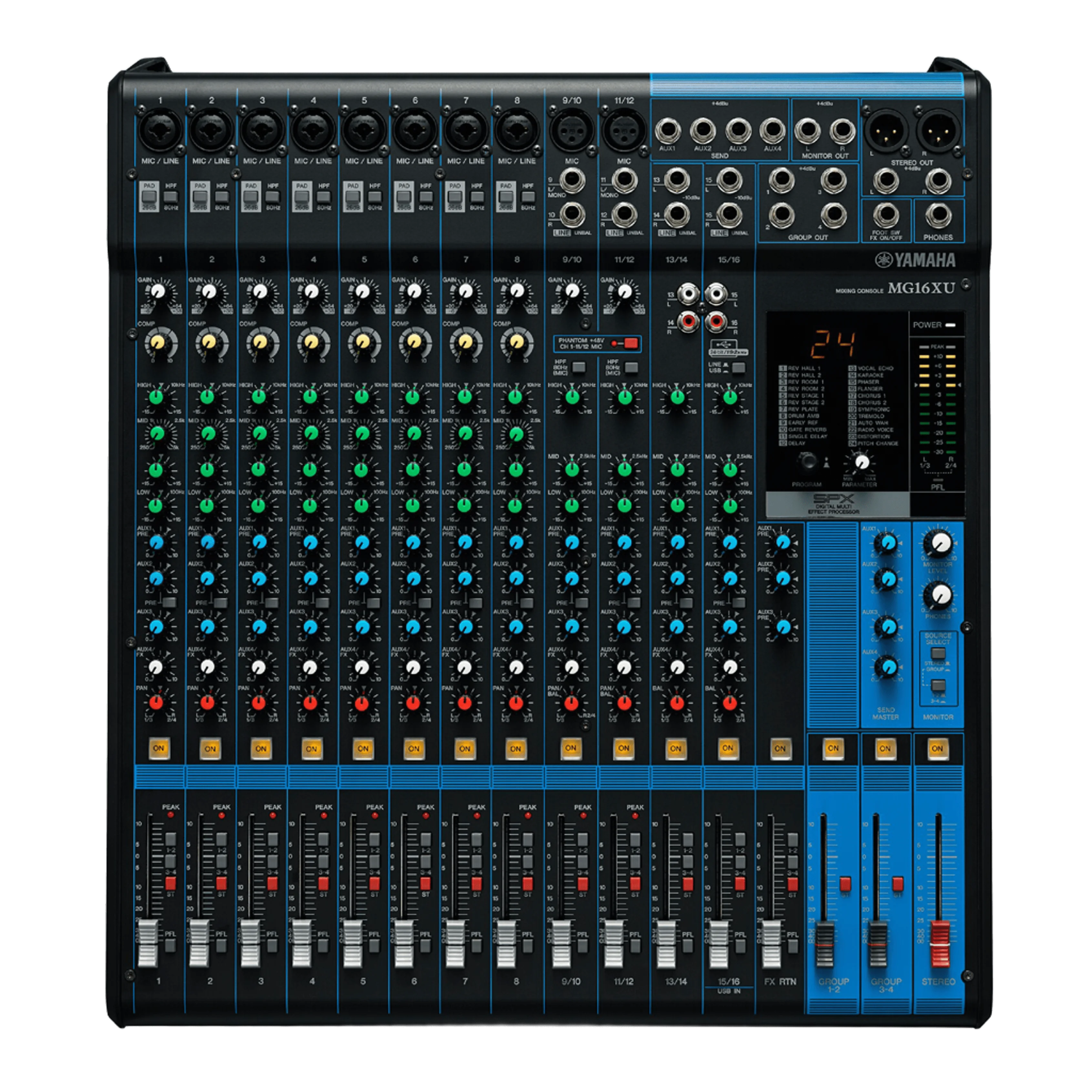Click the monitor group 1-2/3-4 selector switch
The height and width of the screenshot is (1092, 1092).
coord(938,686)
